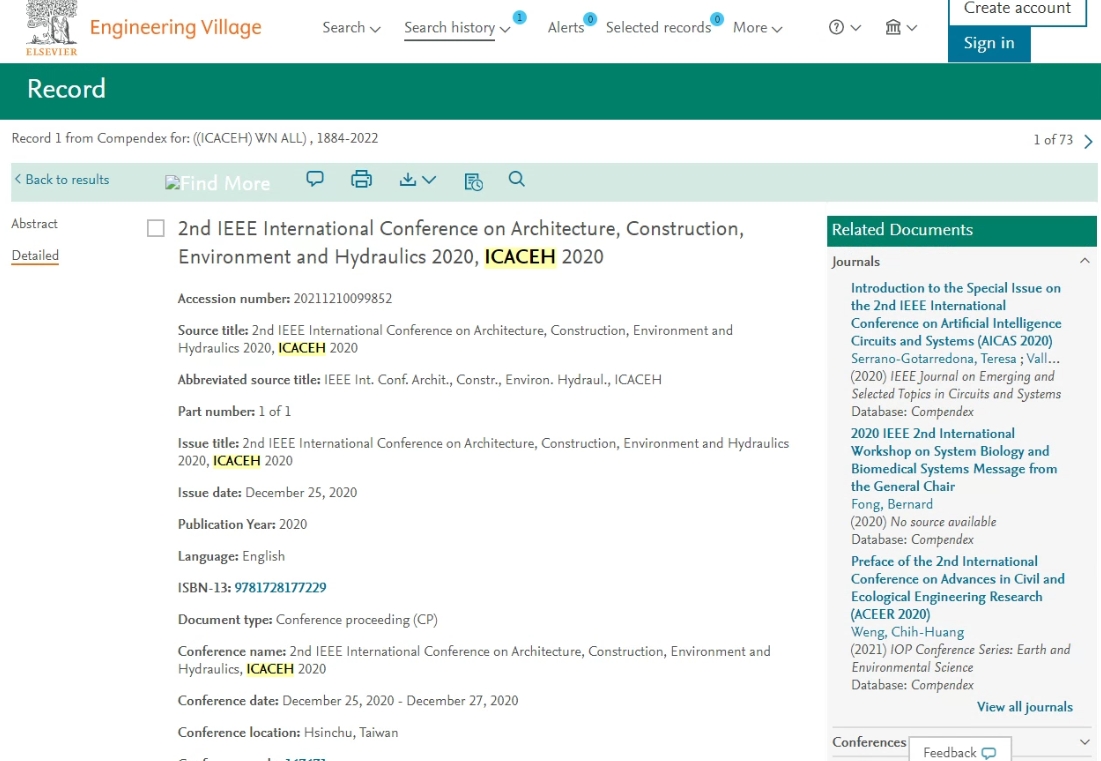The width and height of the screenshot is (1101, 761).
Task: Click the Conference location Hsinchu, Taiwan text
Action: coord(350,732)
